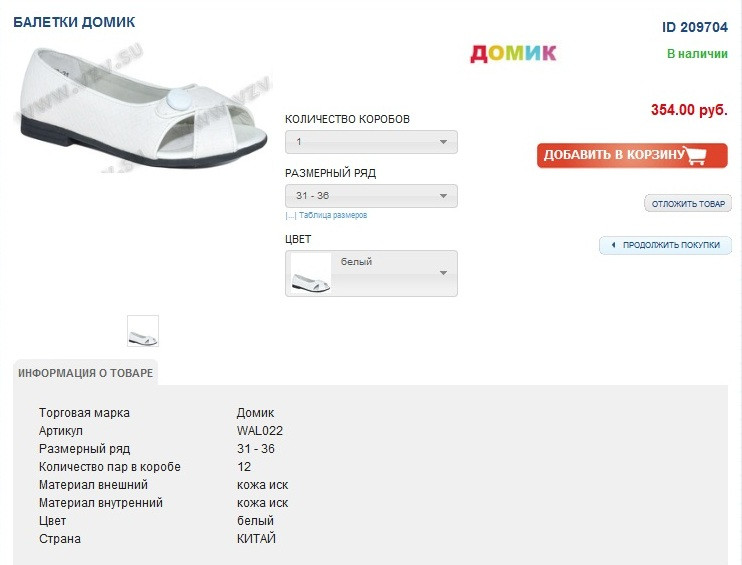The height and width of the screenshot is (565, 742).
Task: Expand the Размерный ряд dropdown arrow
Action: click(443, 196)
